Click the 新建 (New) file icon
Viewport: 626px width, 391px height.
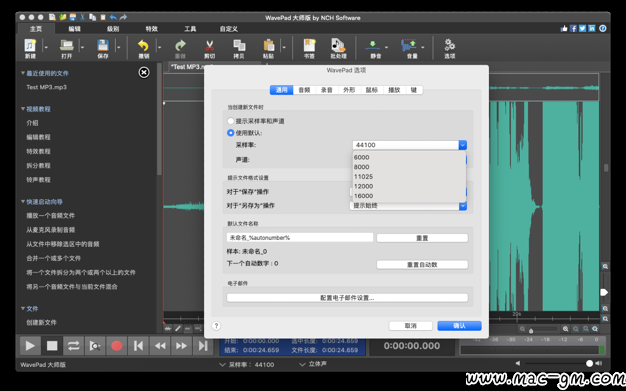point(30,45)
